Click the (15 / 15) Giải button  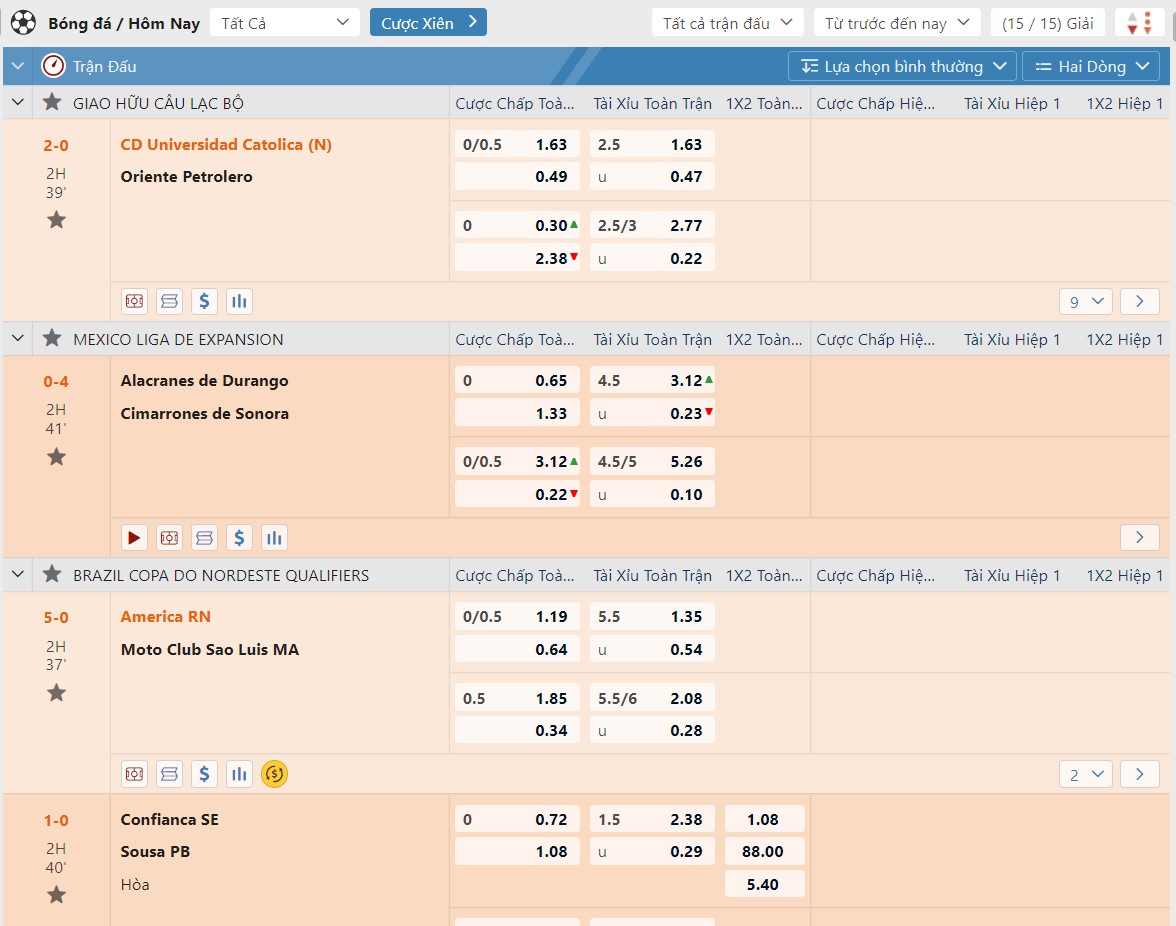coord(1048,22)
